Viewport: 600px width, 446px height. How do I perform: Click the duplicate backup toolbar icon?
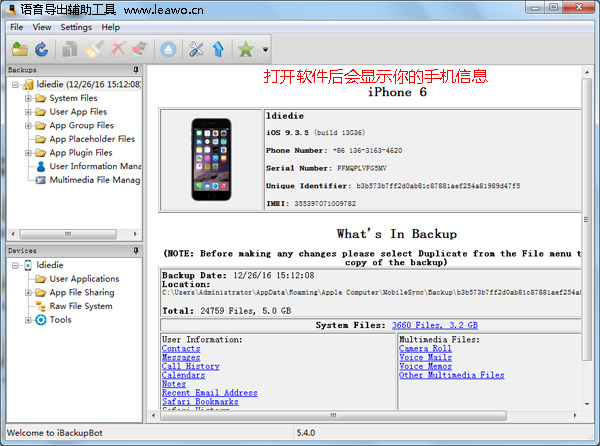tap(70, 49)
